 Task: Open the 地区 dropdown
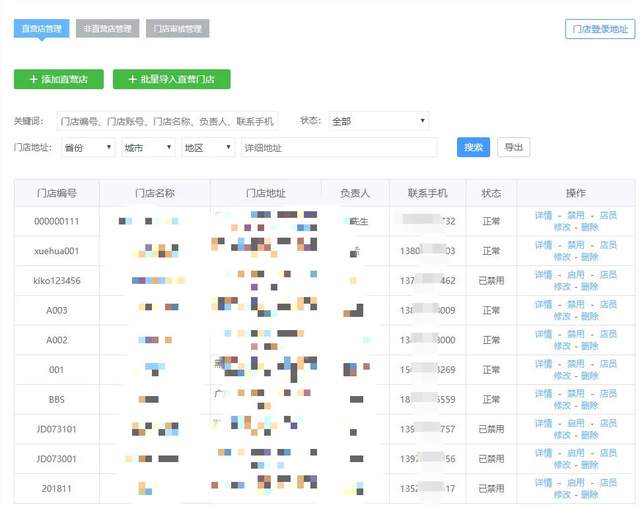coord(208,148)
